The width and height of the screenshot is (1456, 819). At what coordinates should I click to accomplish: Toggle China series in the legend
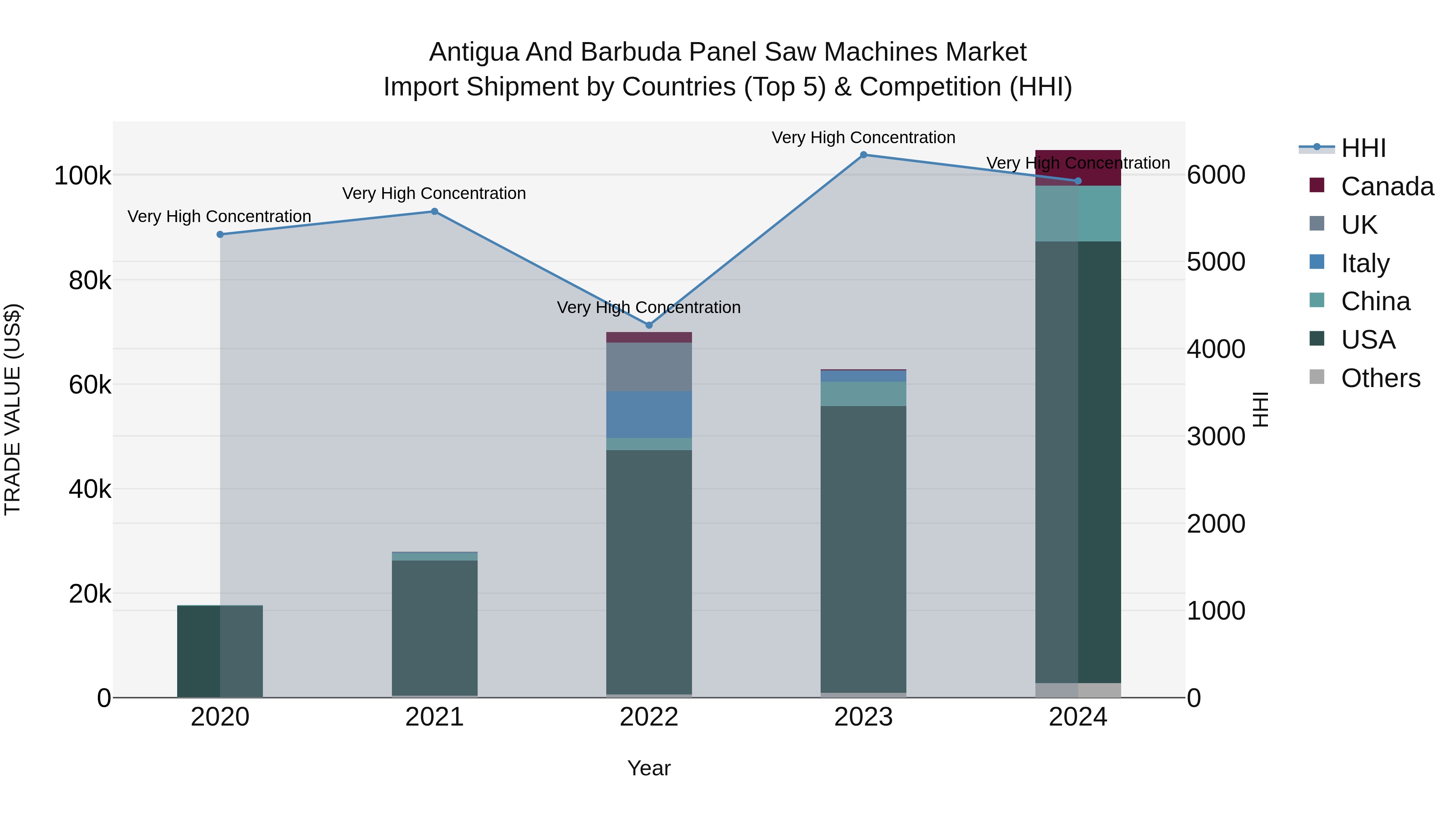click(1359, 301)
